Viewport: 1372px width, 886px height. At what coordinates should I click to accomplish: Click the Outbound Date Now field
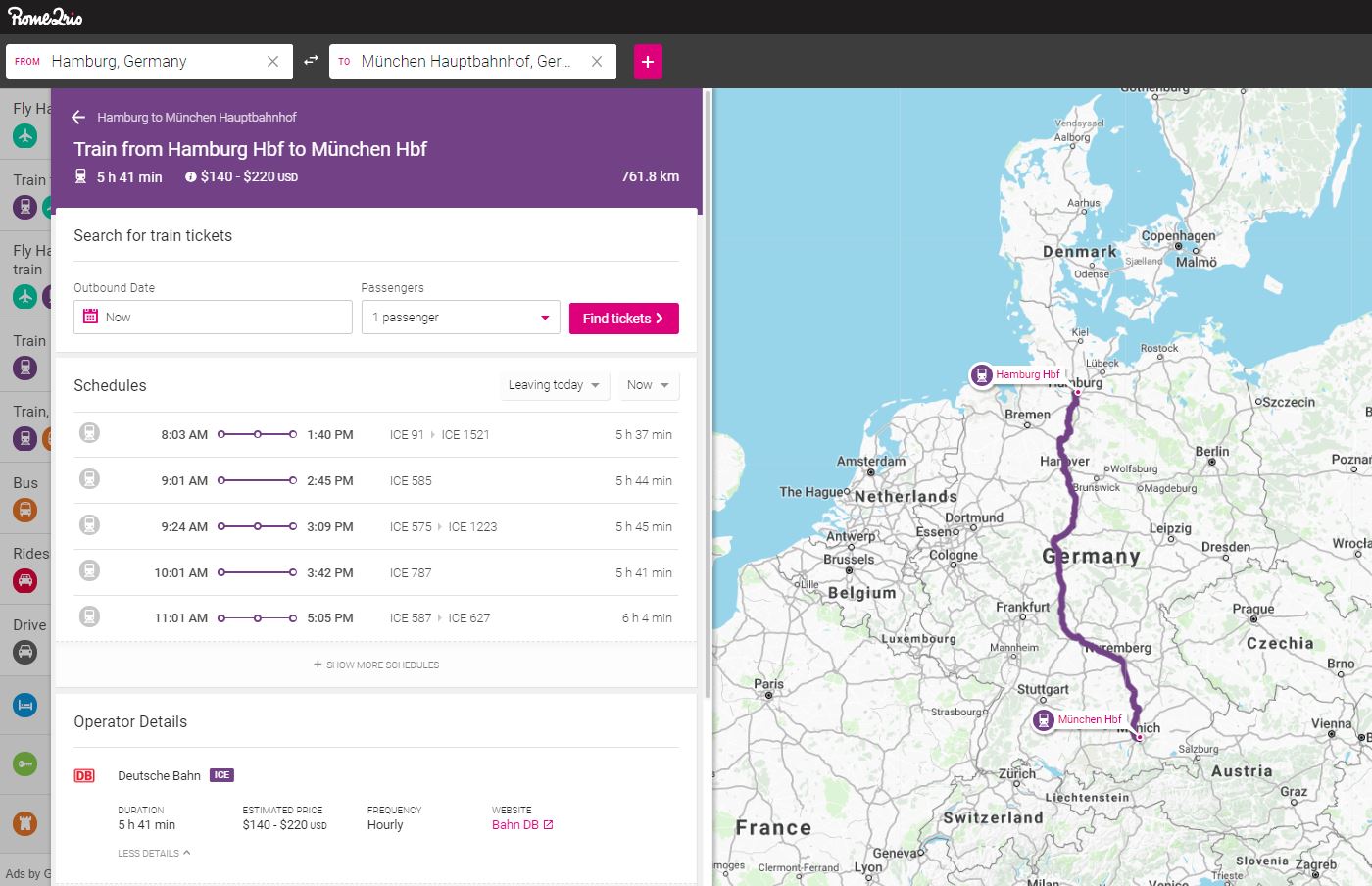click(x=213, y=318)
